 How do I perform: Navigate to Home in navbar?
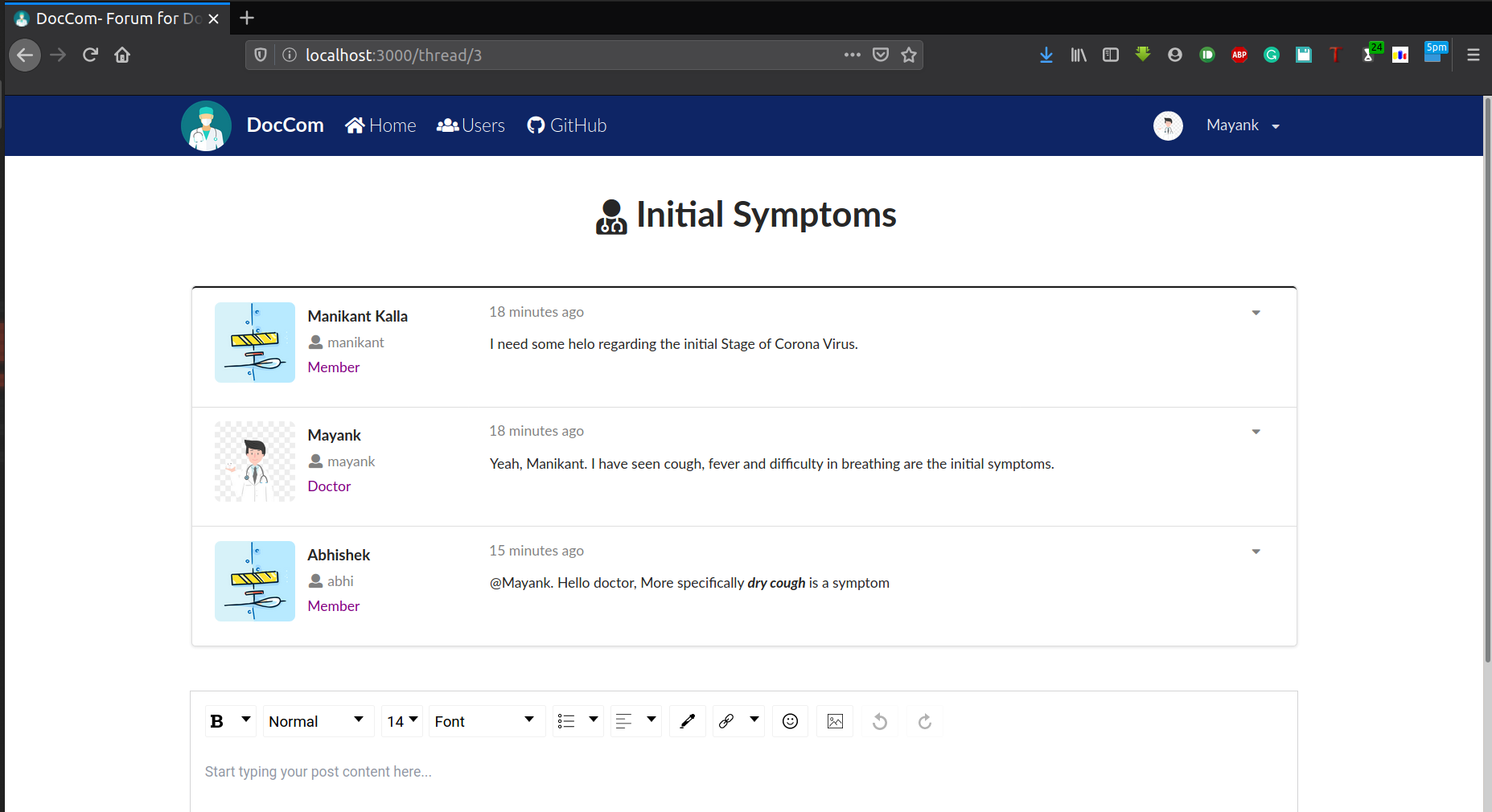(x=380, y=125)
